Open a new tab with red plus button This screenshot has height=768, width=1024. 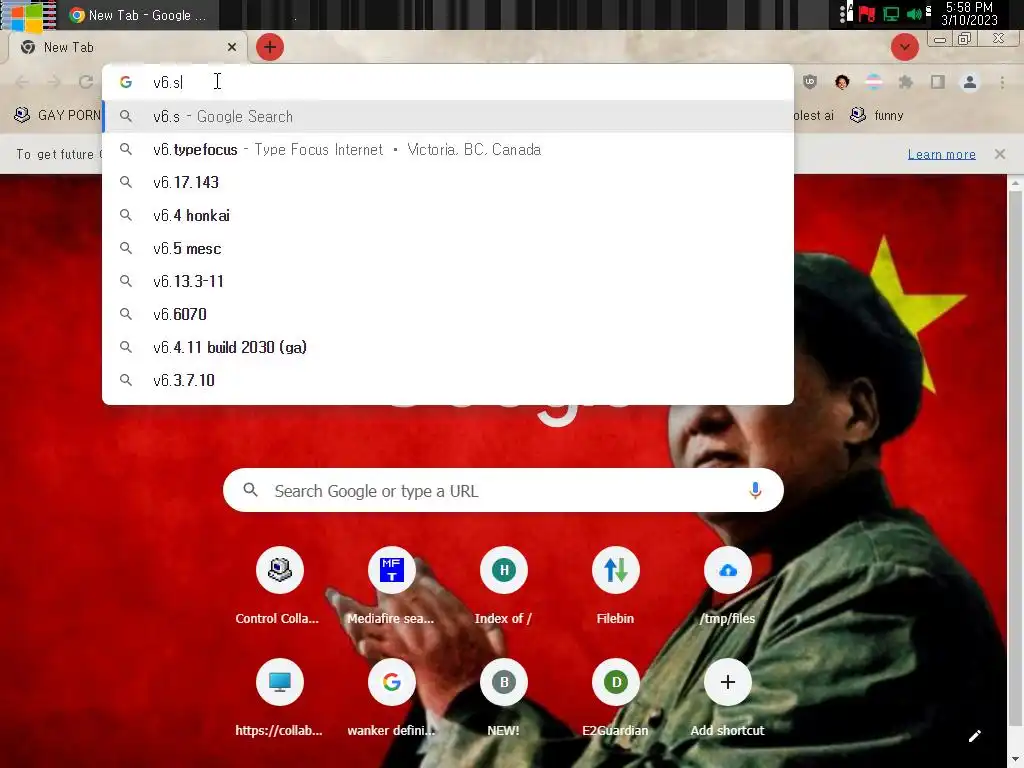(x=270, y=47)
